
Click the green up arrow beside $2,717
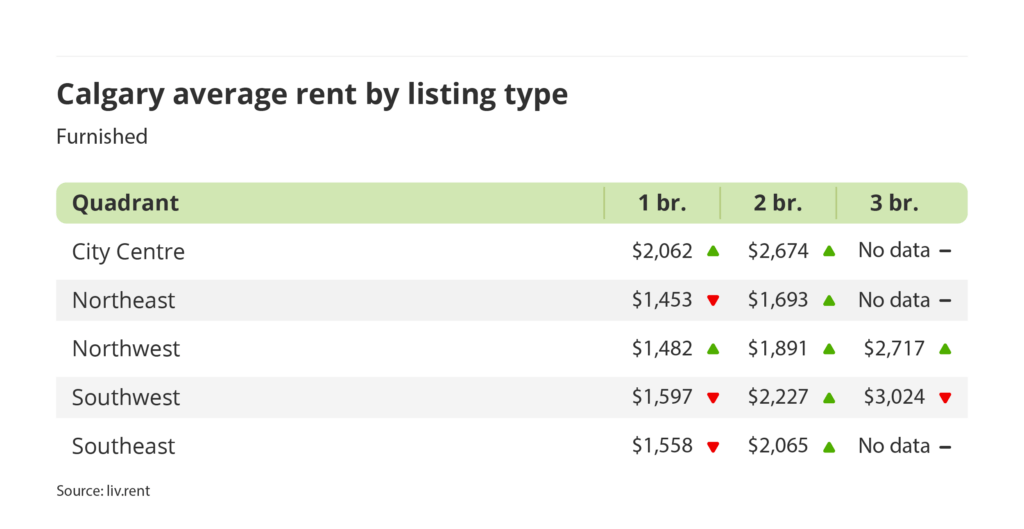945,348
